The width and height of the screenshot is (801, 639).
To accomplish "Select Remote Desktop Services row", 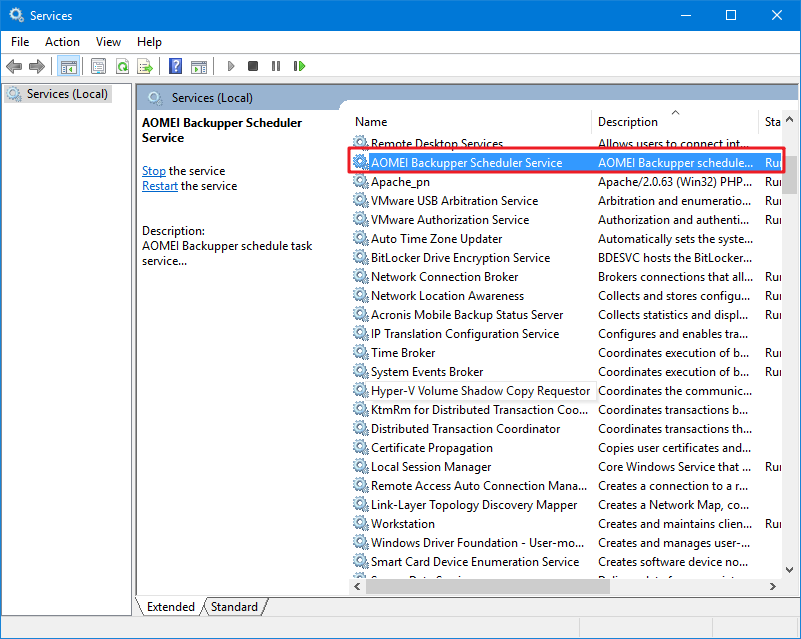I will [566, 144].
